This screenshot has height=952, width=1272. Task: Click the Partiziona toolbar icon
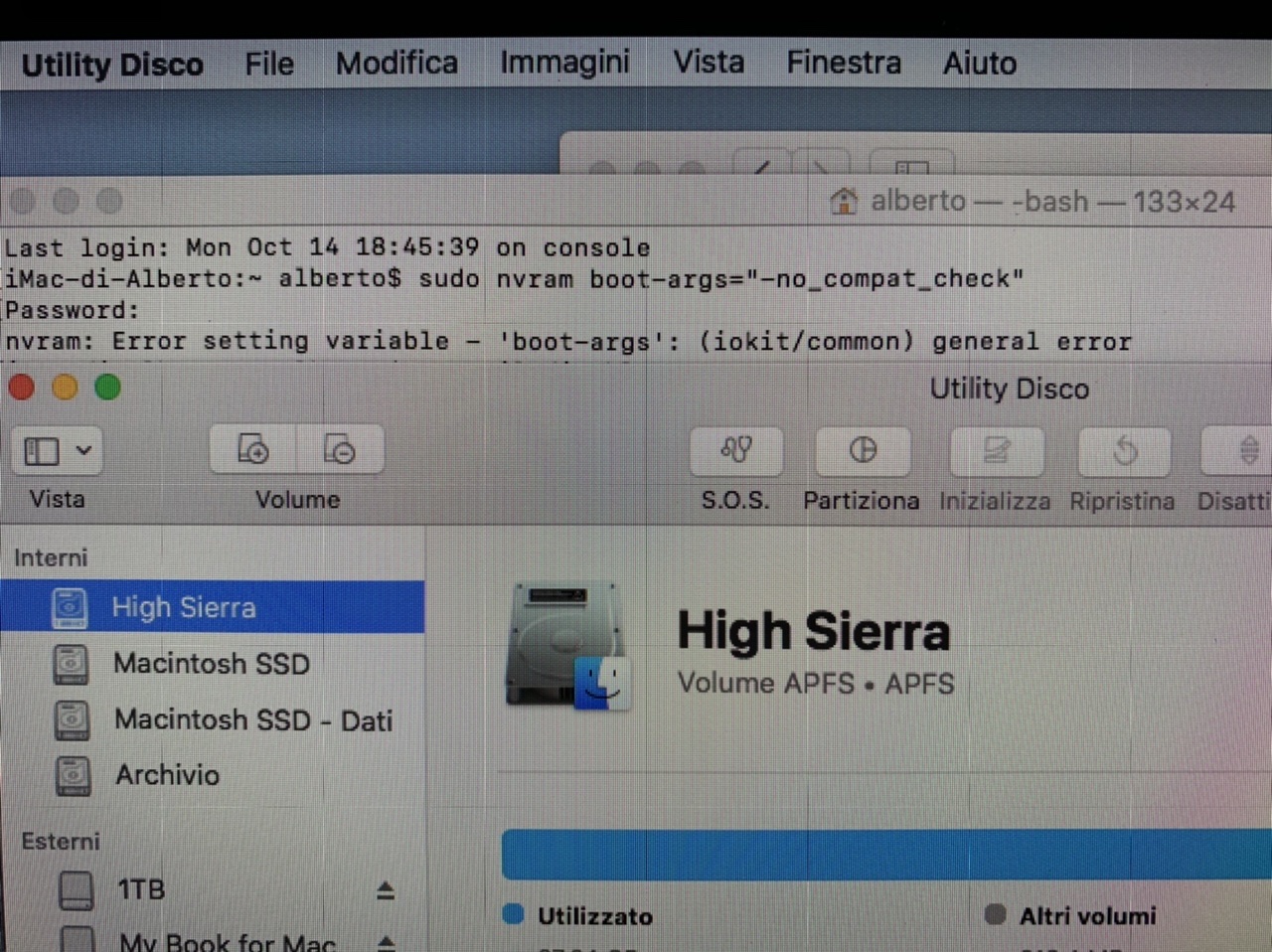tap(863, 451)
